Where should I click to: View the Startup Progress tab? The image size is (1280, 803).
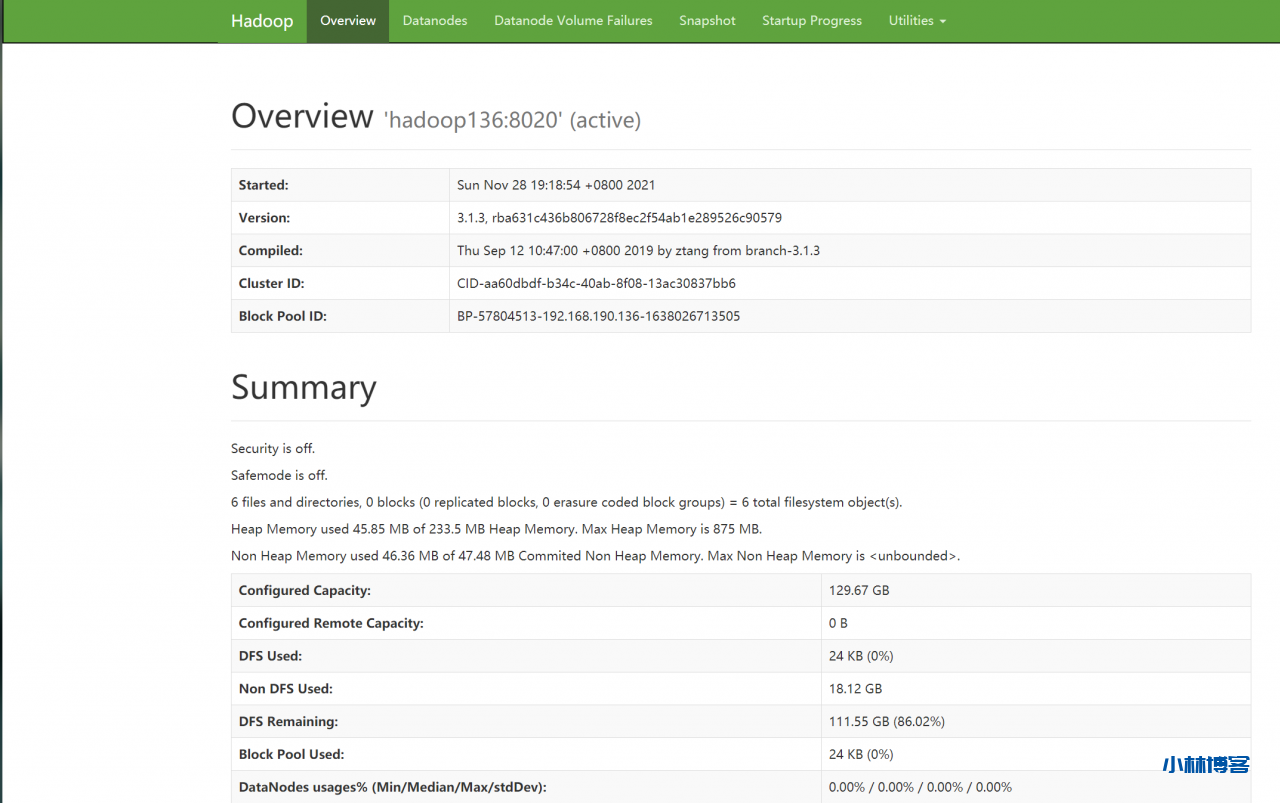pos(811,21)
